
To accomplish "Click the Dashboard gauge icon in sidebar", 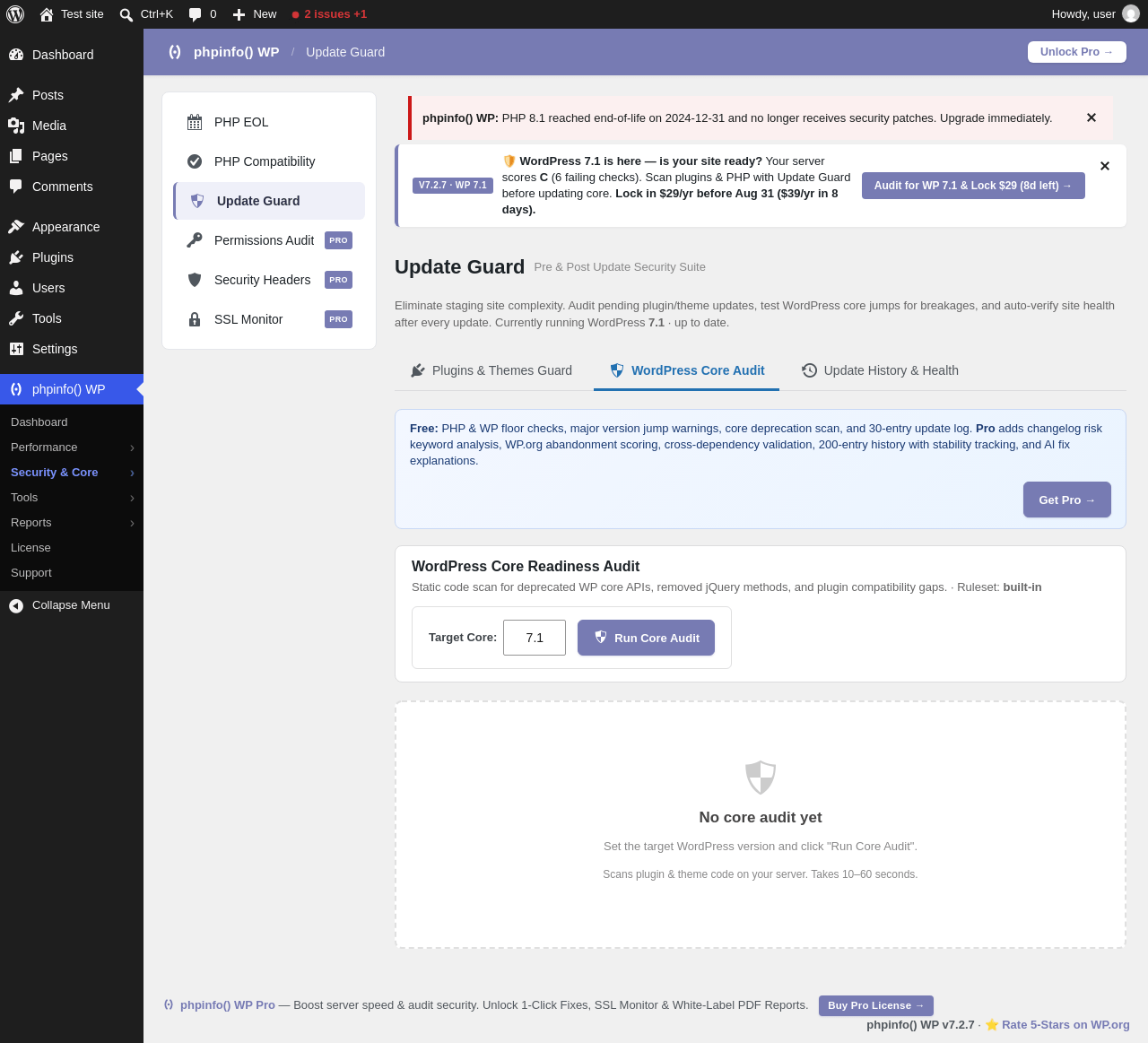I will point(16,55).
